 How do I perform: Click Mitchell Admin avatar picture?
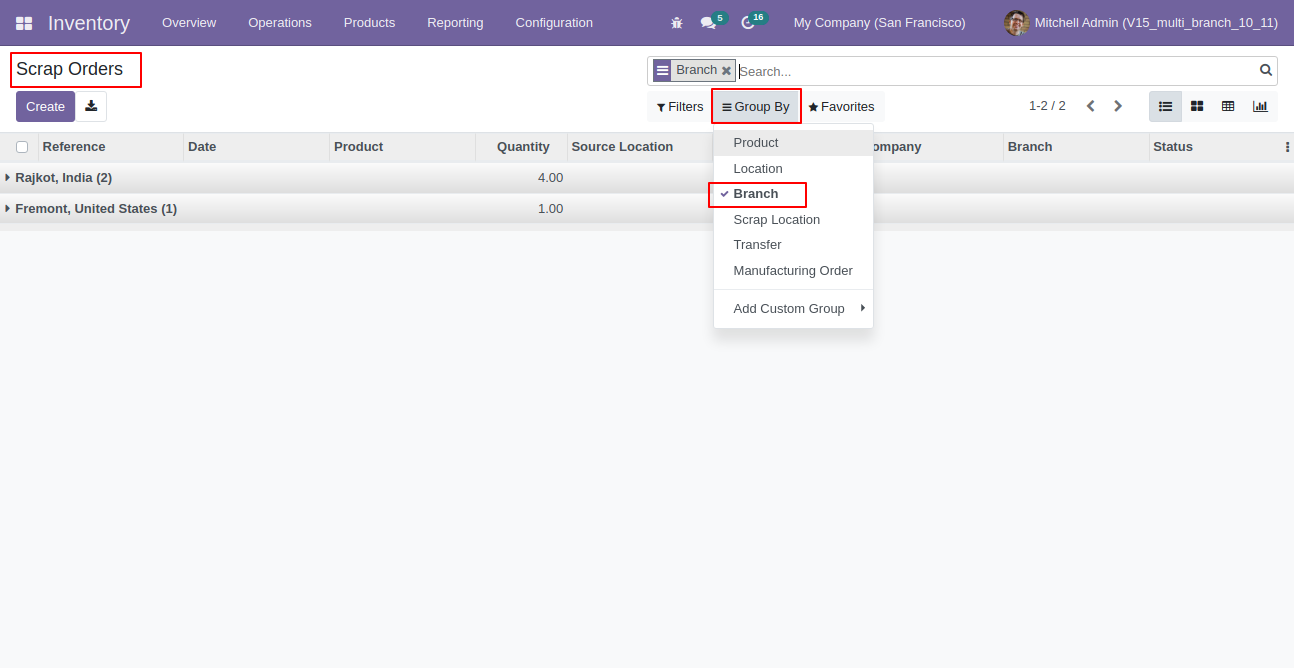(x=1017, y=23)
